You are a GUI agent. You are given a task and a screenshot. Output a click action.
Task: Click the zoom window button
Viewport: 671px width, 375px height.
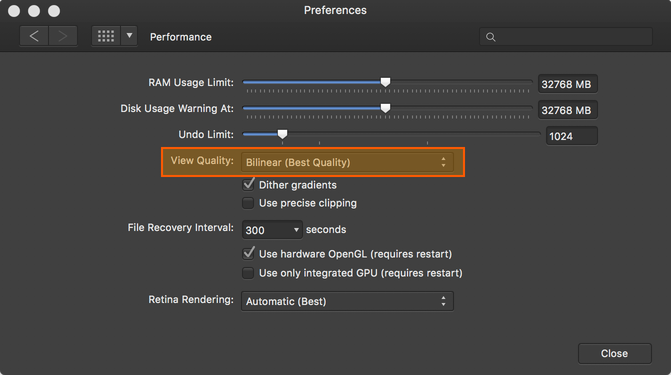pyautogui.click(x=54, y=11)
